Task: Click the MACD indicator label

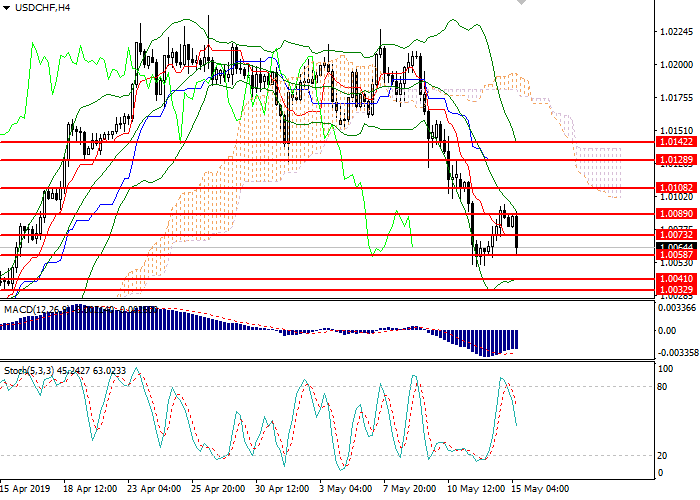Action: [x=20, y=310]
